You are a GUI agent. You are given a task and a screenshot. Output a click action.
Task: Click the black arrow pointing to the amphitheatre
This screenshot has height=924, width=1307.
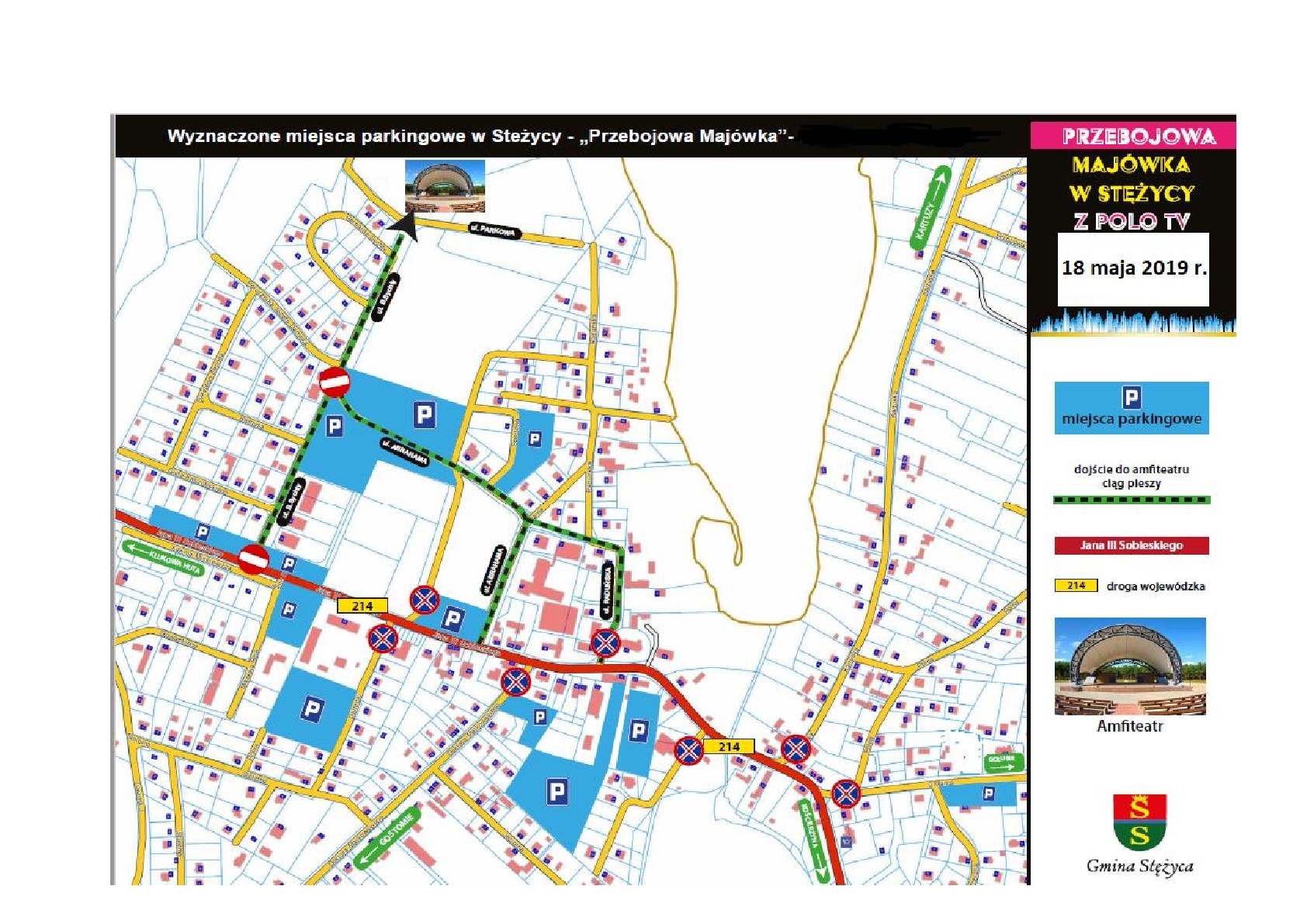click(404, 227)
